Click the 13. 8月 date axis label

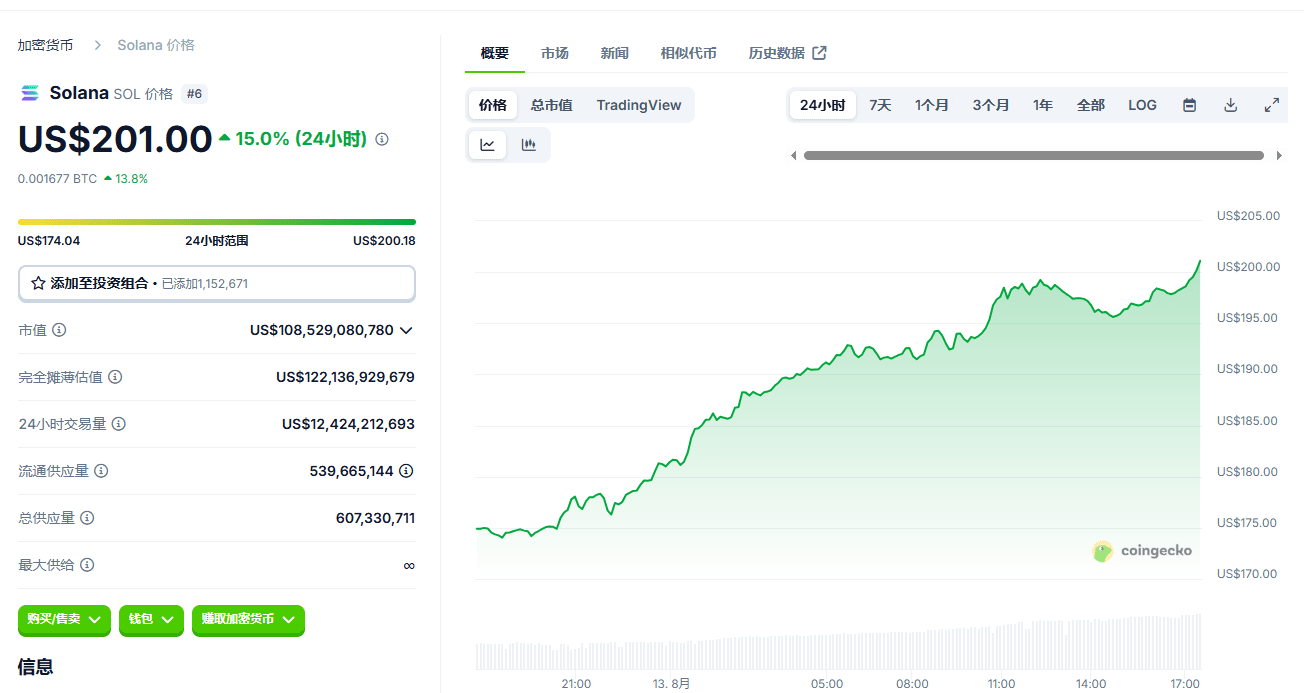pyautogui.click(x=672, y=684)
